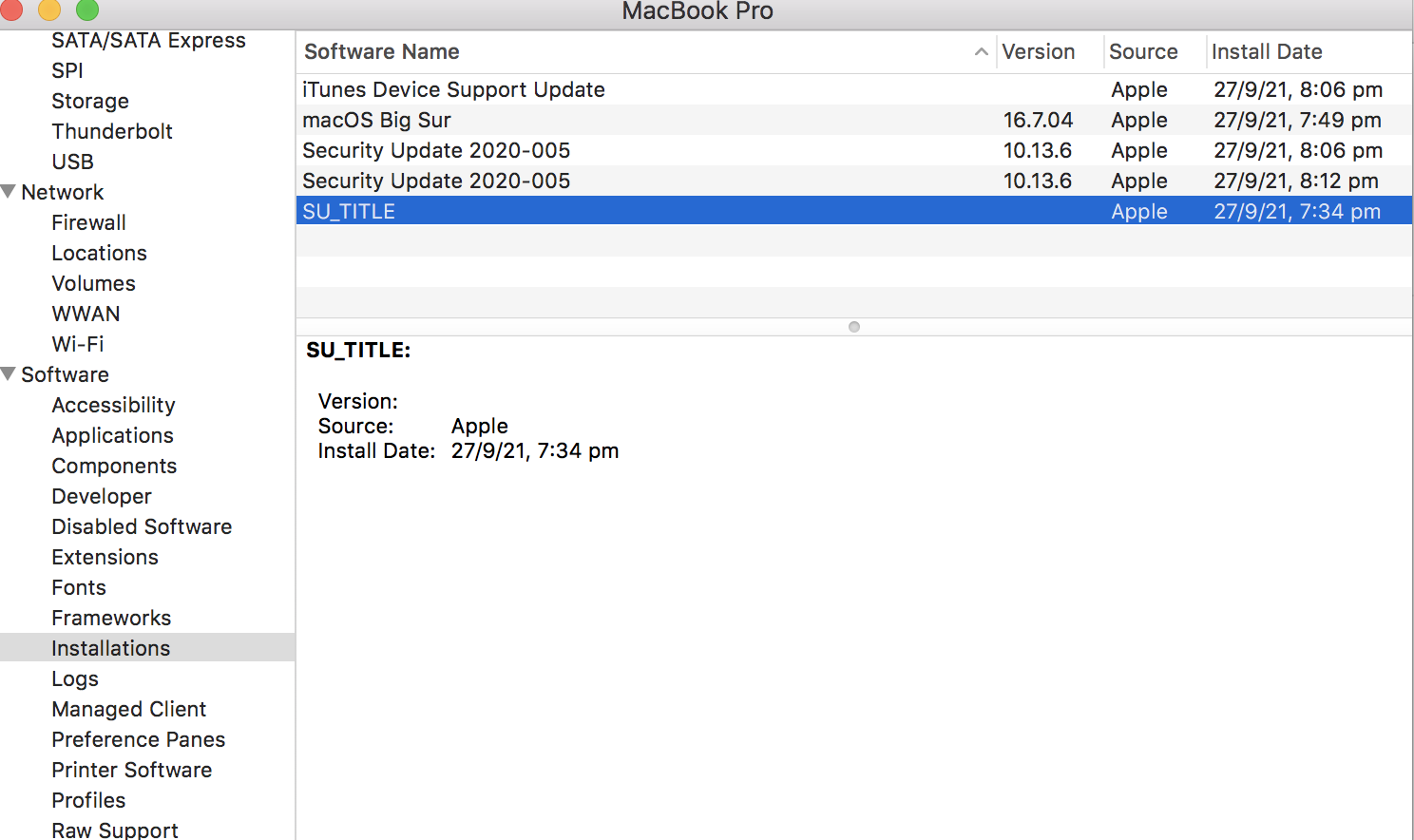Open Printer Software item
Viewport: 1414px width, 840px height.
131,770
